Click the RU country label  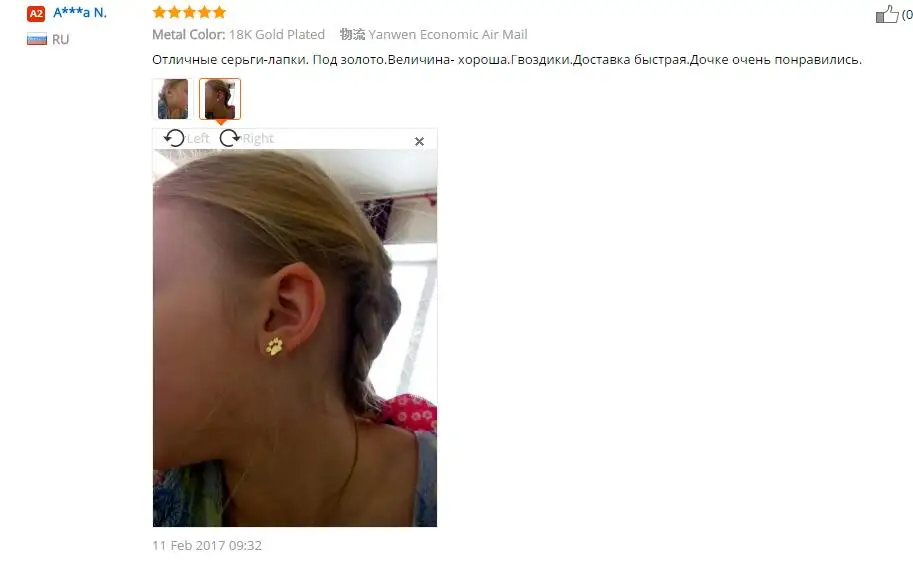coord(61,40)
